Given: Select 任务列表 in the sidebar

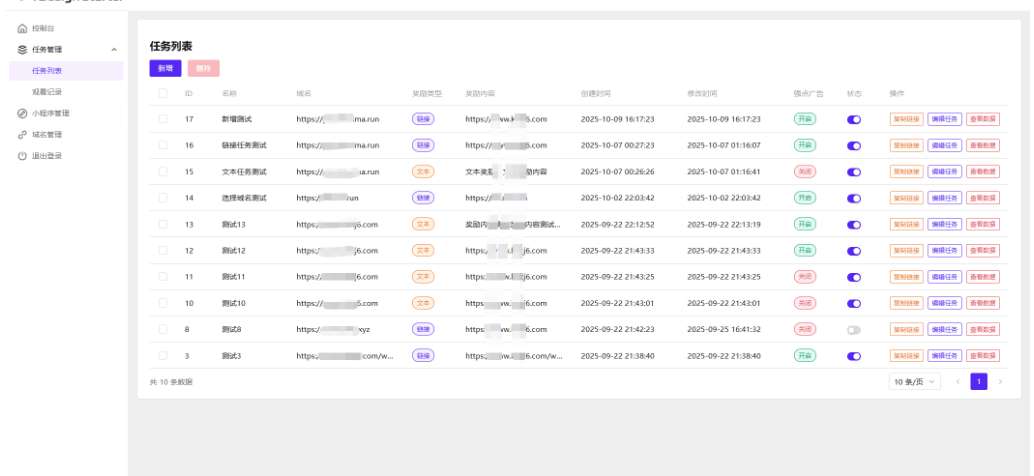Looking at the screenshot, I should coord(47,71).
